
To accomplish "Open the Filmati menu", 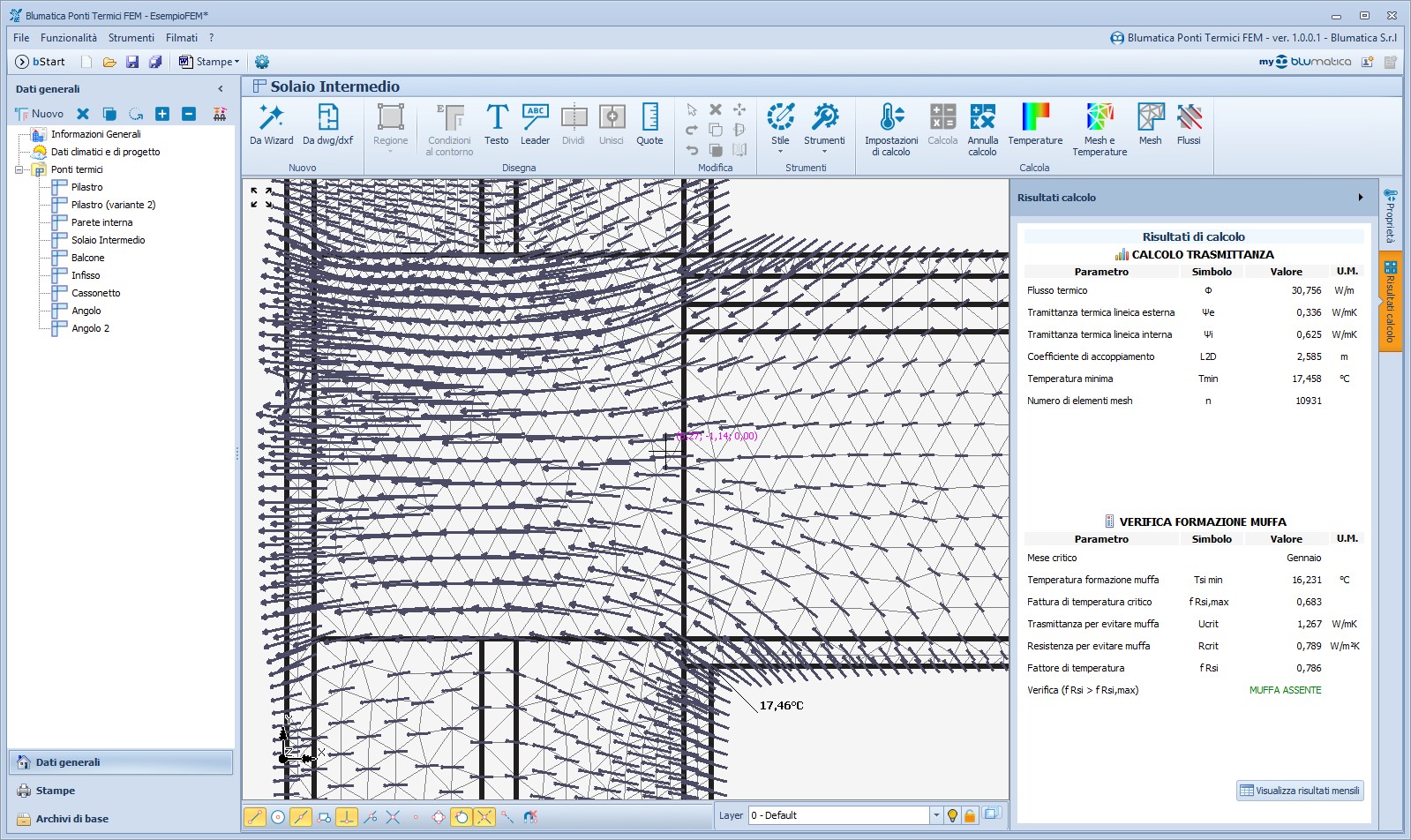I will [182, 38].
